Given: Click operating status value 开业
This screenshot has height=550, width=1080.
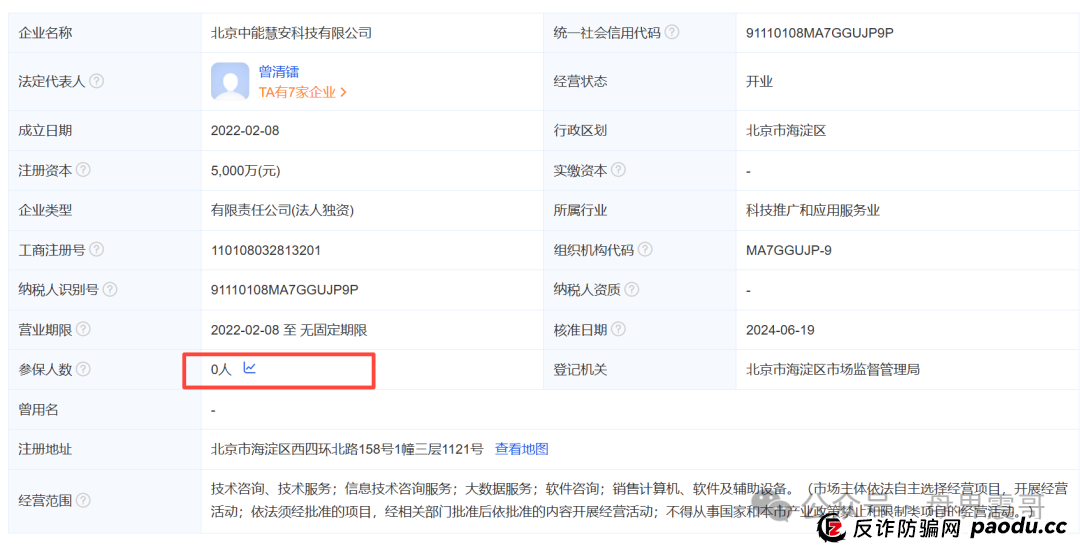Looking at the screenshot, I should pos(760,81).
